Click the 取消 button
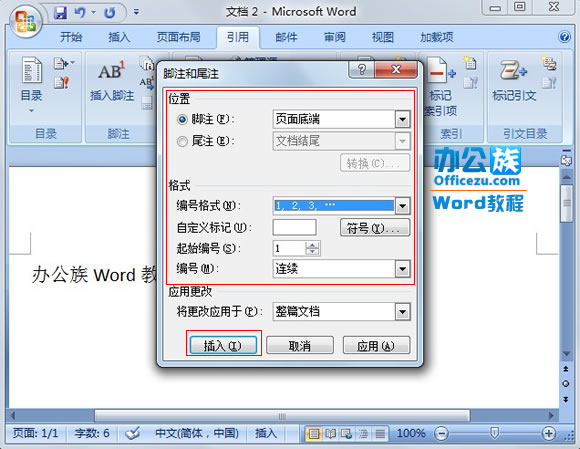The width and height of the screenshot is (580, 449). pos(300,345)
